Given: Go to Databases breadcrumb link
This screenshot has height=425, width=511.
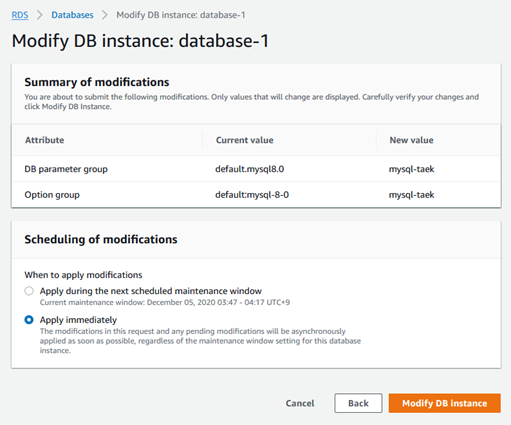Looking at the screenshot, I should point(72,15).
